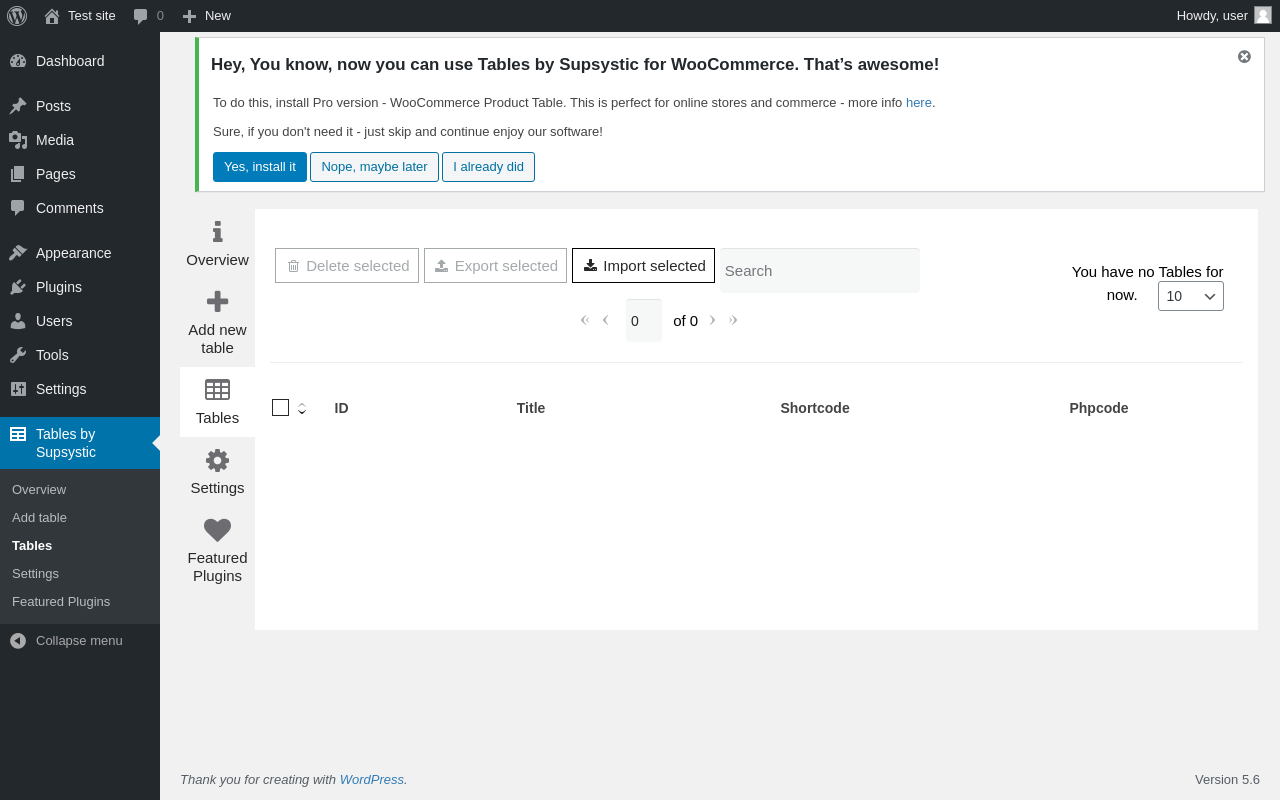This screenshot has width=1280, height=800.
Task: Select the Tables tab grid icon
Action: (x=217, y=389)
